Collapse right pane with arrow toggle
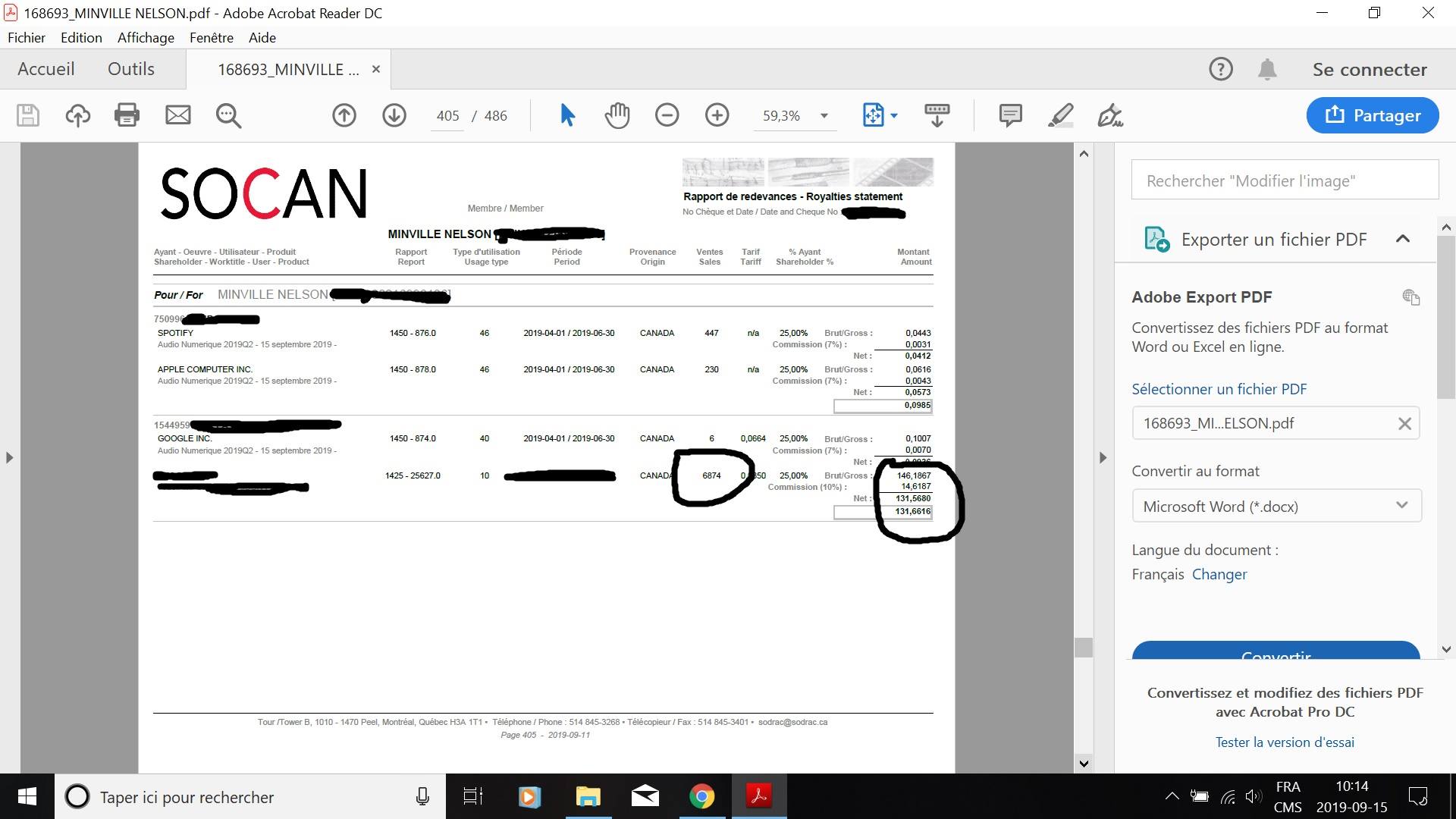The image size is (1456, 819). (1103, 457)
